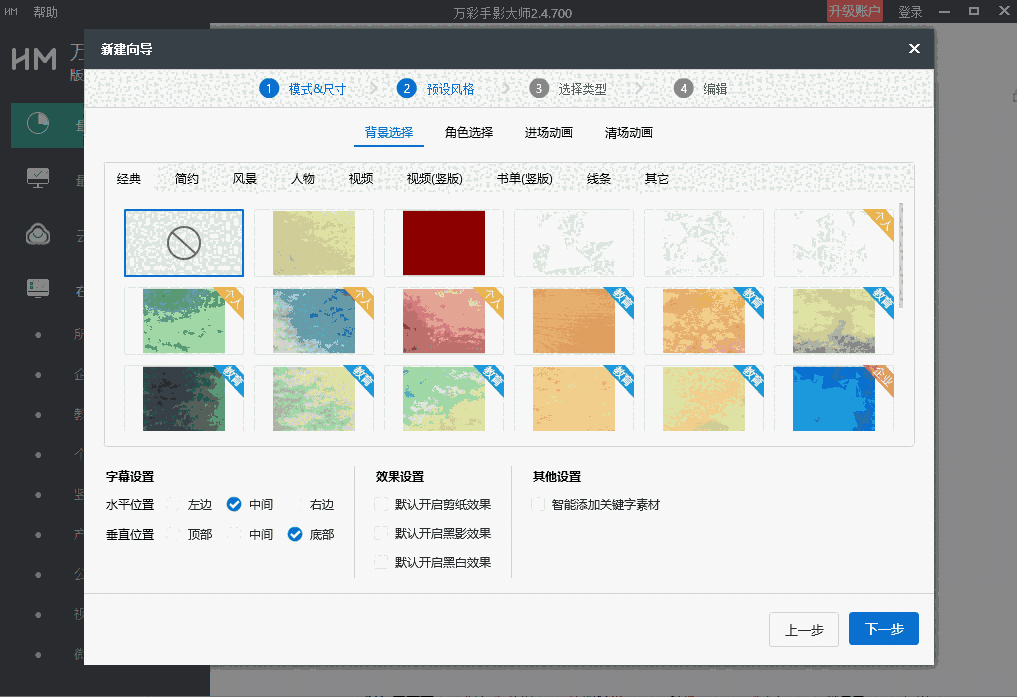Click the 下一步 button
Screen dimensions: 1017x697
[883, 628]
